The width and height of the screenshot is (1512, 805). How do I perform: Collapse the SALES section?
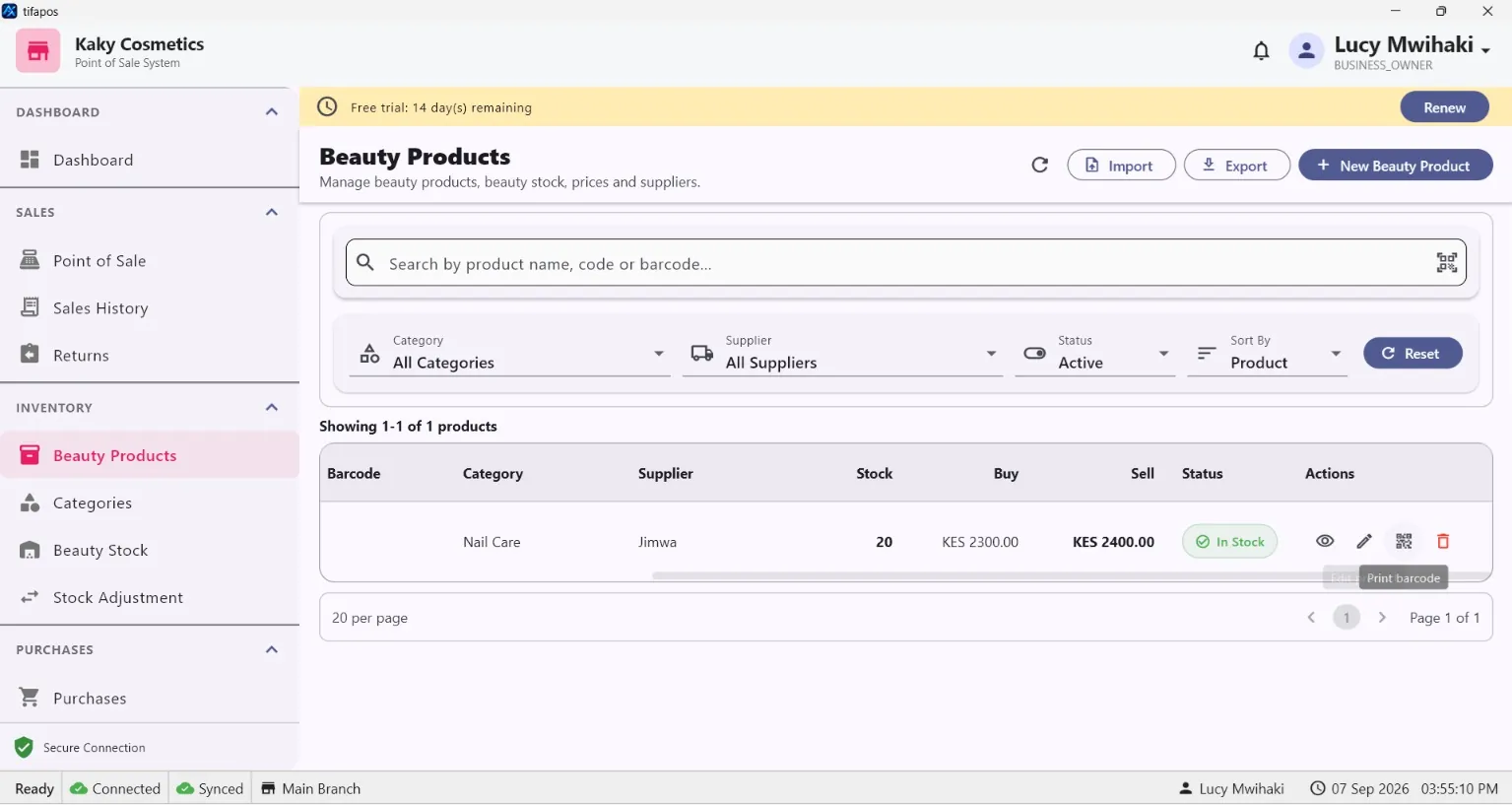(x=272, y=212)
